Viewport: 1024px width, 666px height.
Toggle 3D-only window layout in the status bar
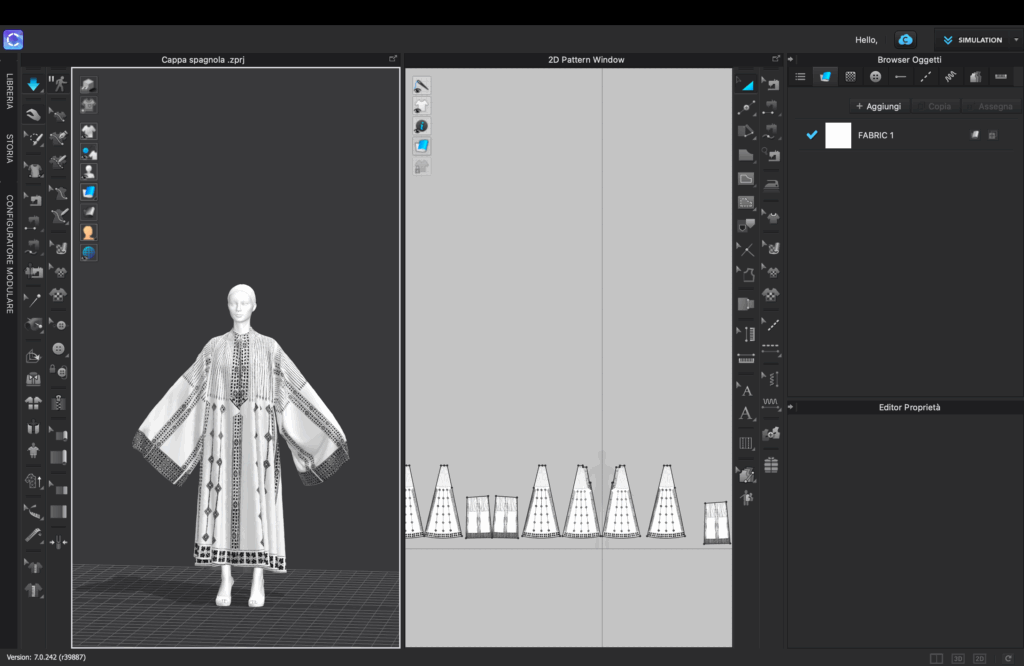coord(958,658)
